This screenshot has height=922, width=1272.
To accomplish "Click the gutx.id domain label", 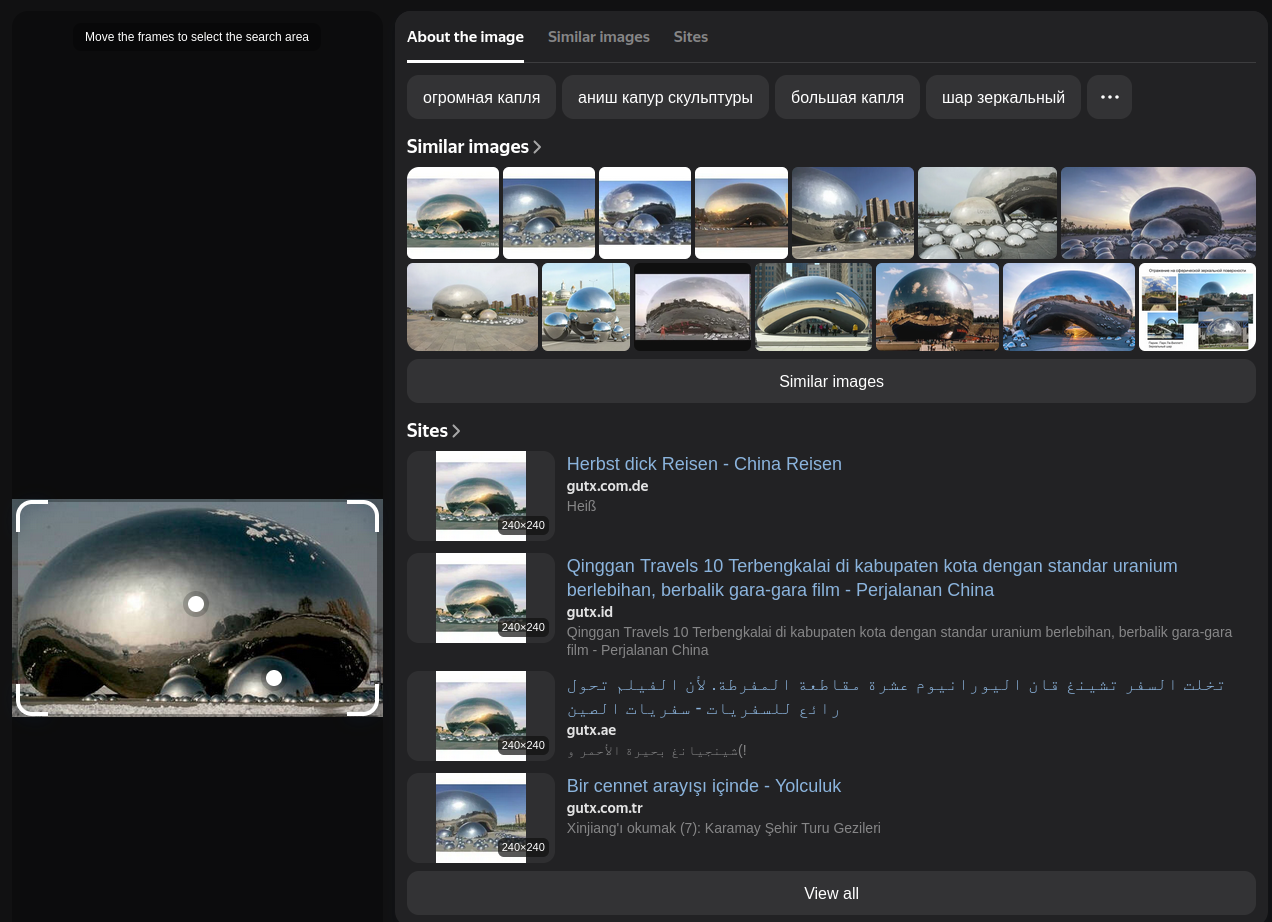I will tap(590, 612).
